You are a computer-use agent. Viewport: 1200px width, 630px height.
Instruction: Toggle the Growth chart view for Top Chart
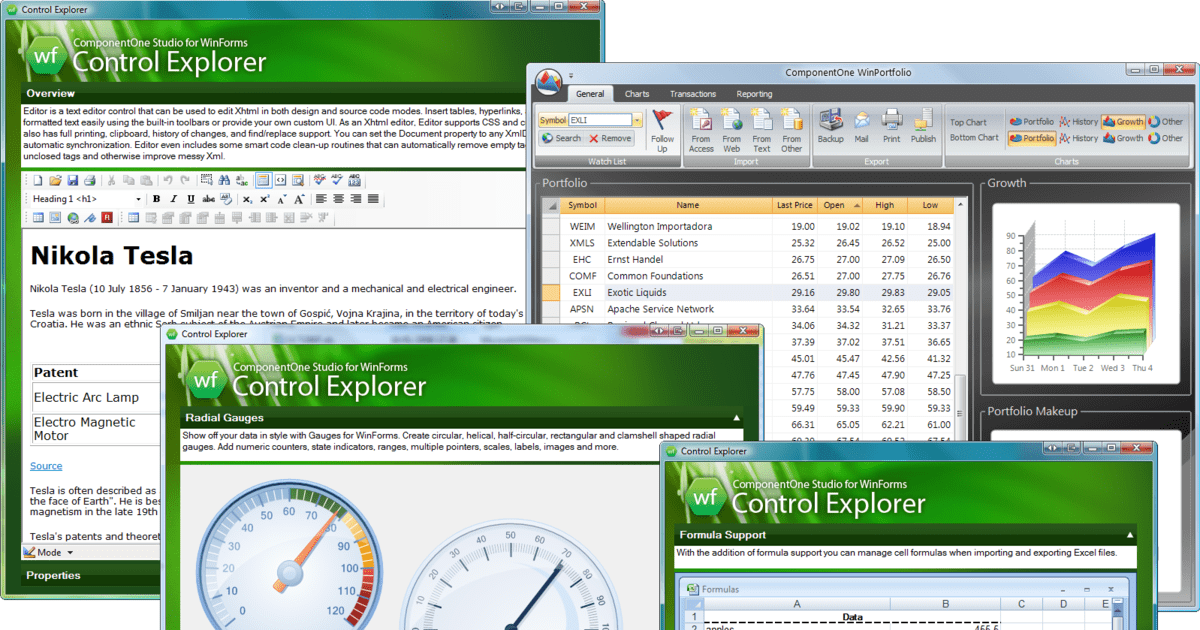[x=1123, y=121]
